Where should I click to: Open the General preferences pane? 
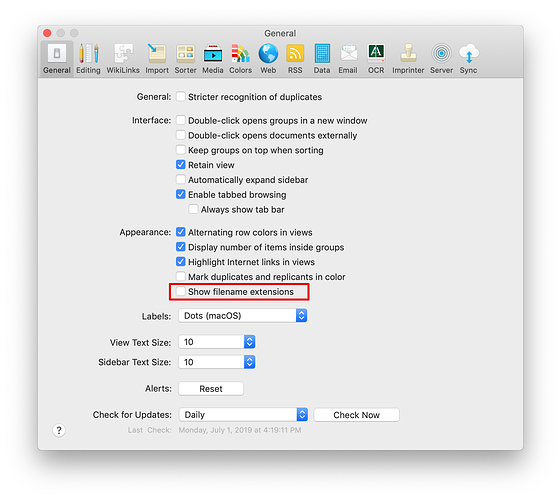(x=57, y=59)
